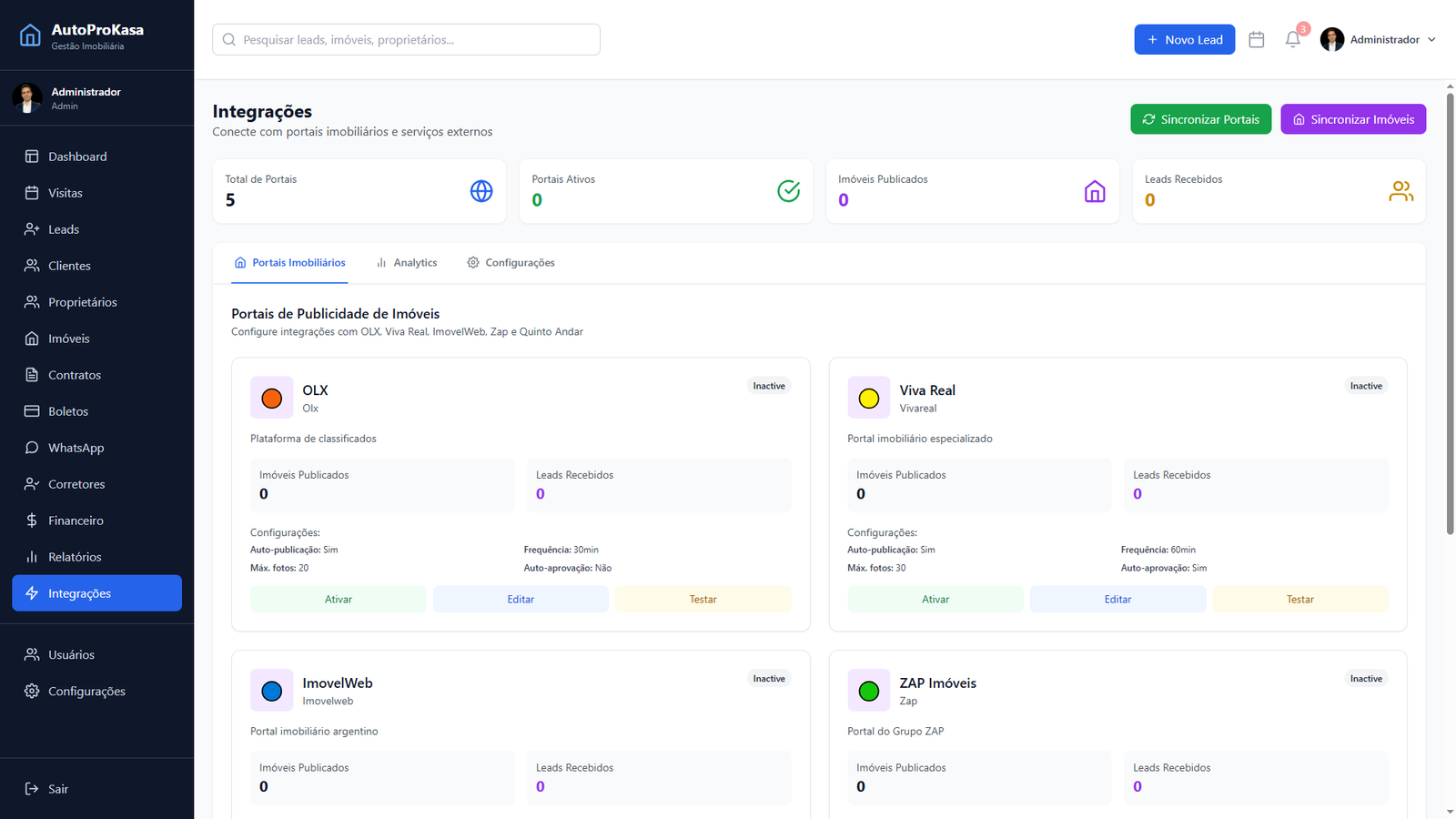Screen dimensions: 1456x819
Task: Click the search leads input field
Action: [x=406, y=40]
